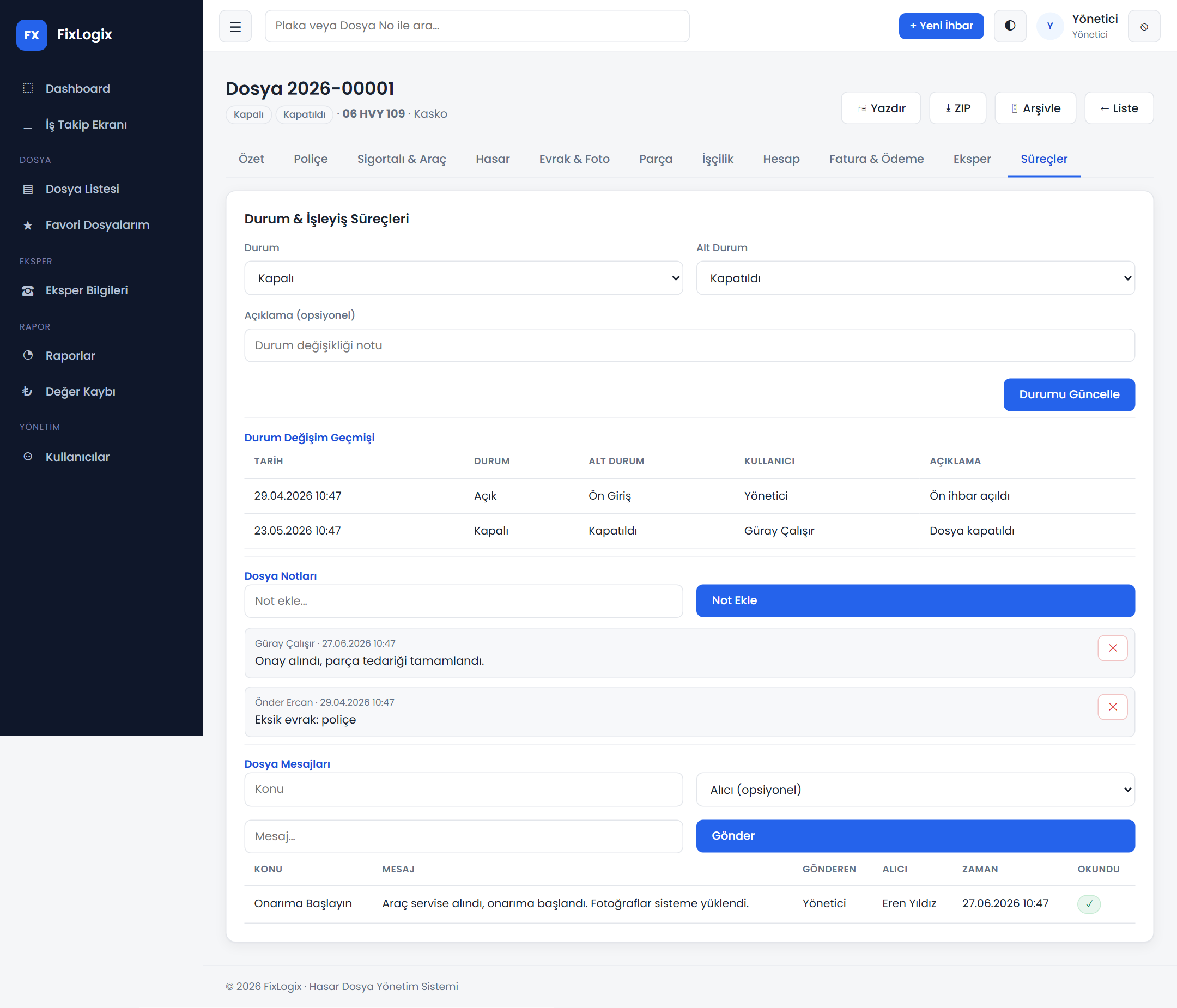Click the logout icon beside Yönetici profile
The width and height of the screenshot is (1177, 1008).
1144,26
